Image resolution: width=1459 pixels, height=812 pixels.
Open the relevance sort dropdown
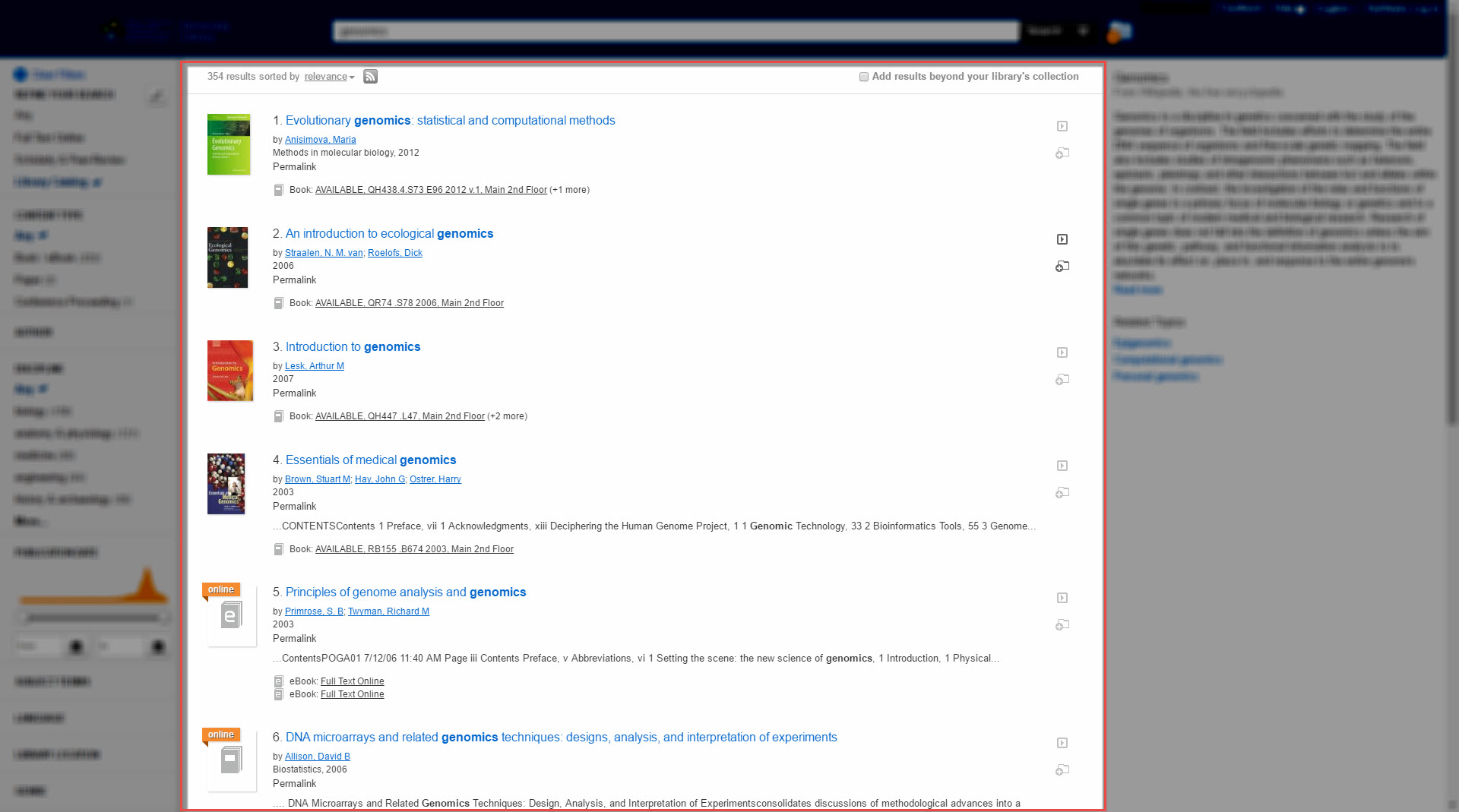329,77
